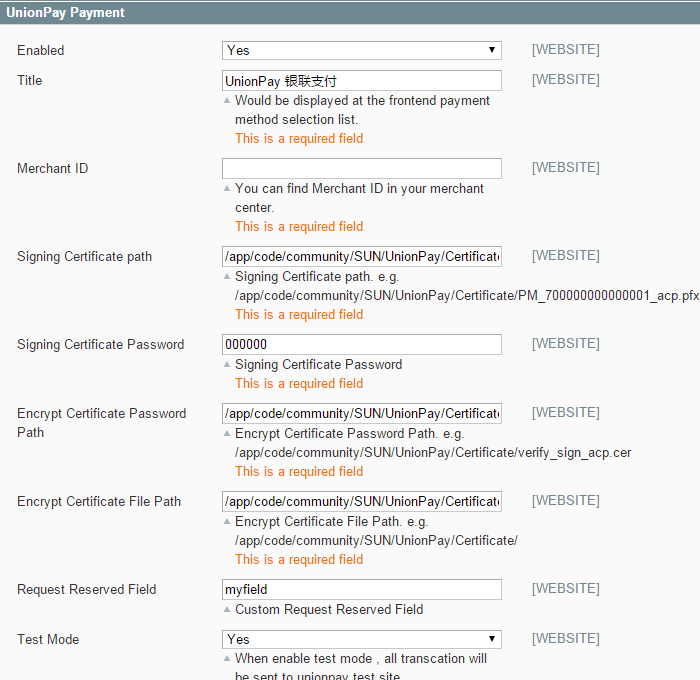The image size is (700, 680).
Task: Click the hint triangle under Merchant ID
Action: coord(227,189)
